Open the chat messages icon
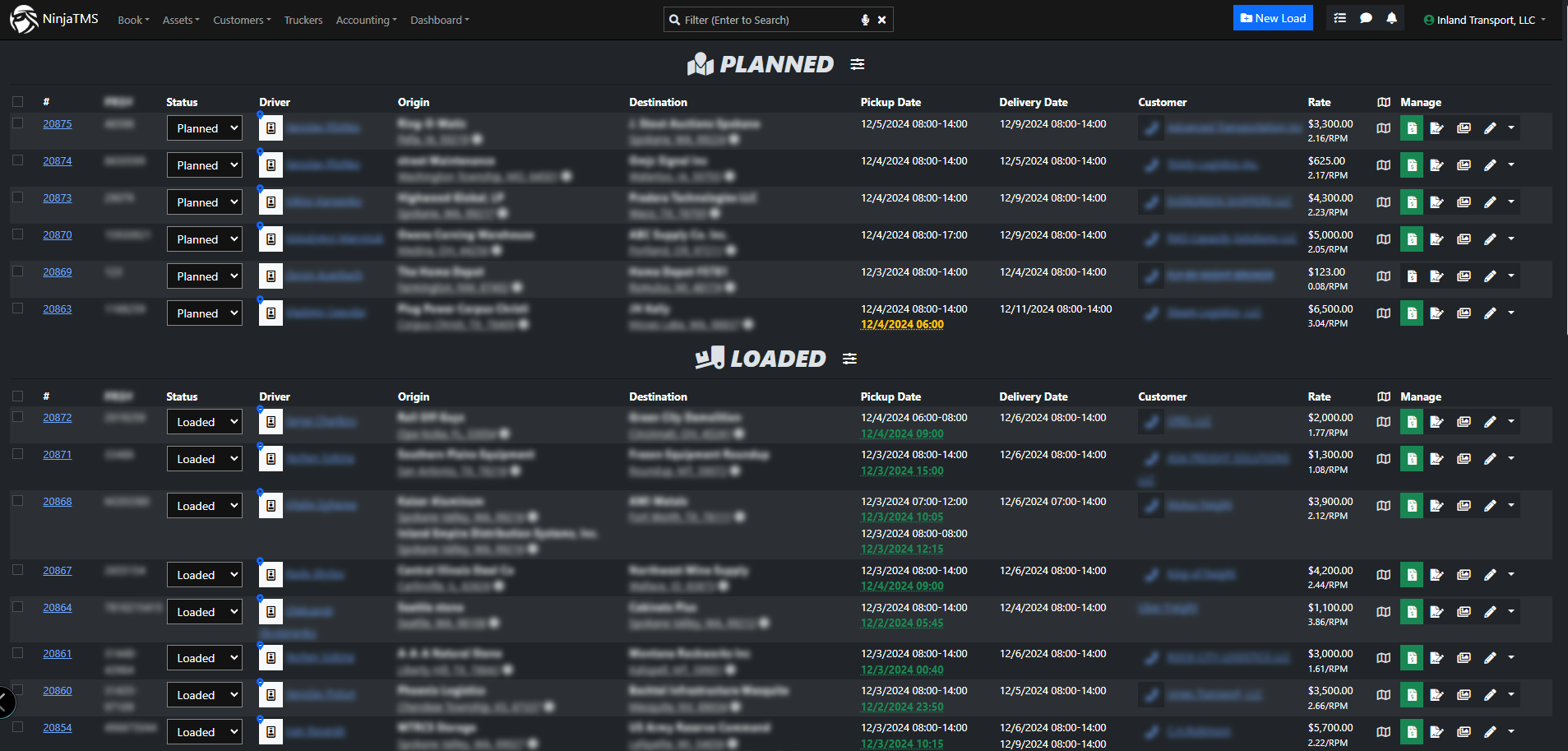Viewport: 1568px width, 751px height. [x=1366, y=18]
